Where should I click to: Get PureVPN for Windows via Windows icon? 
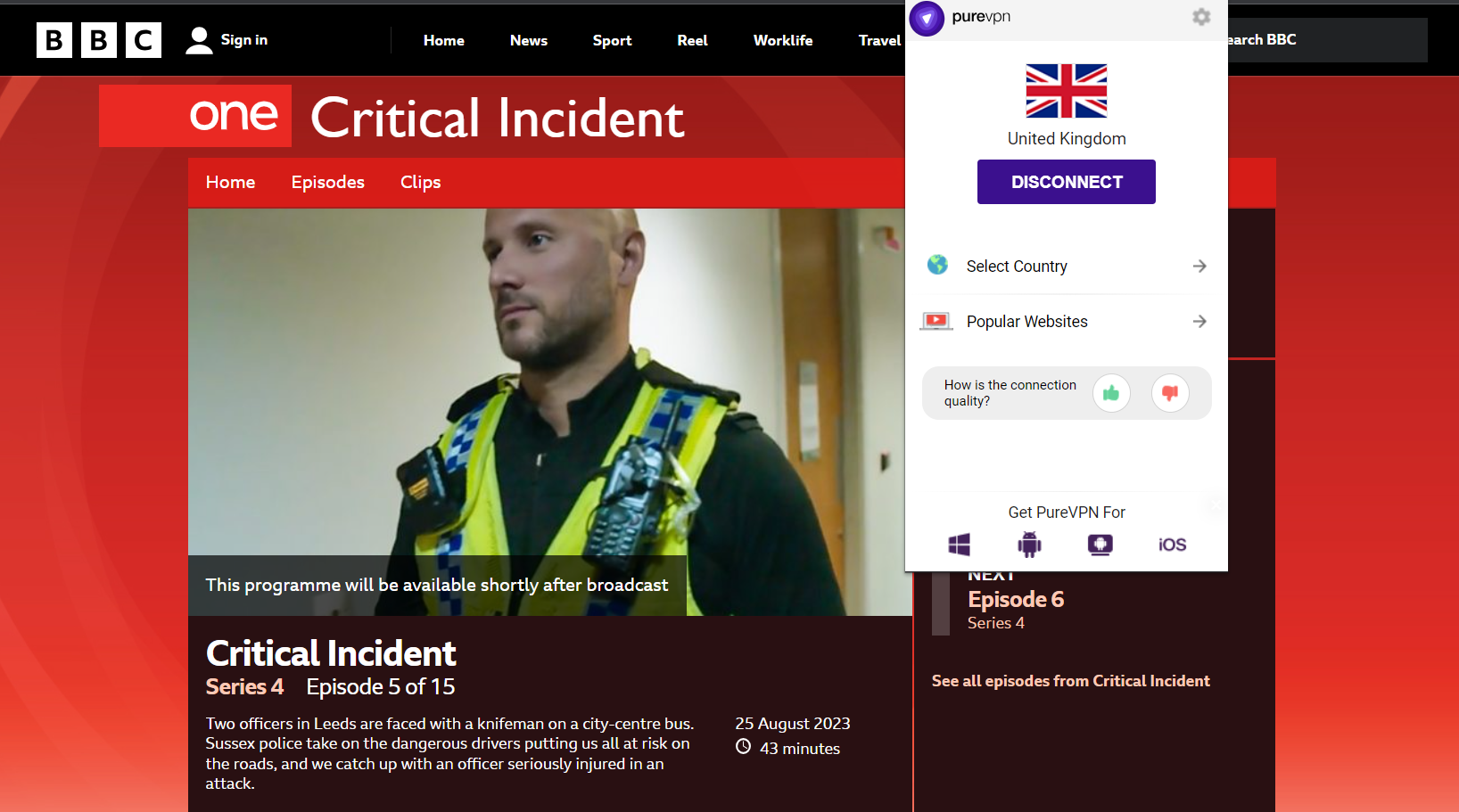coord(959,545)
